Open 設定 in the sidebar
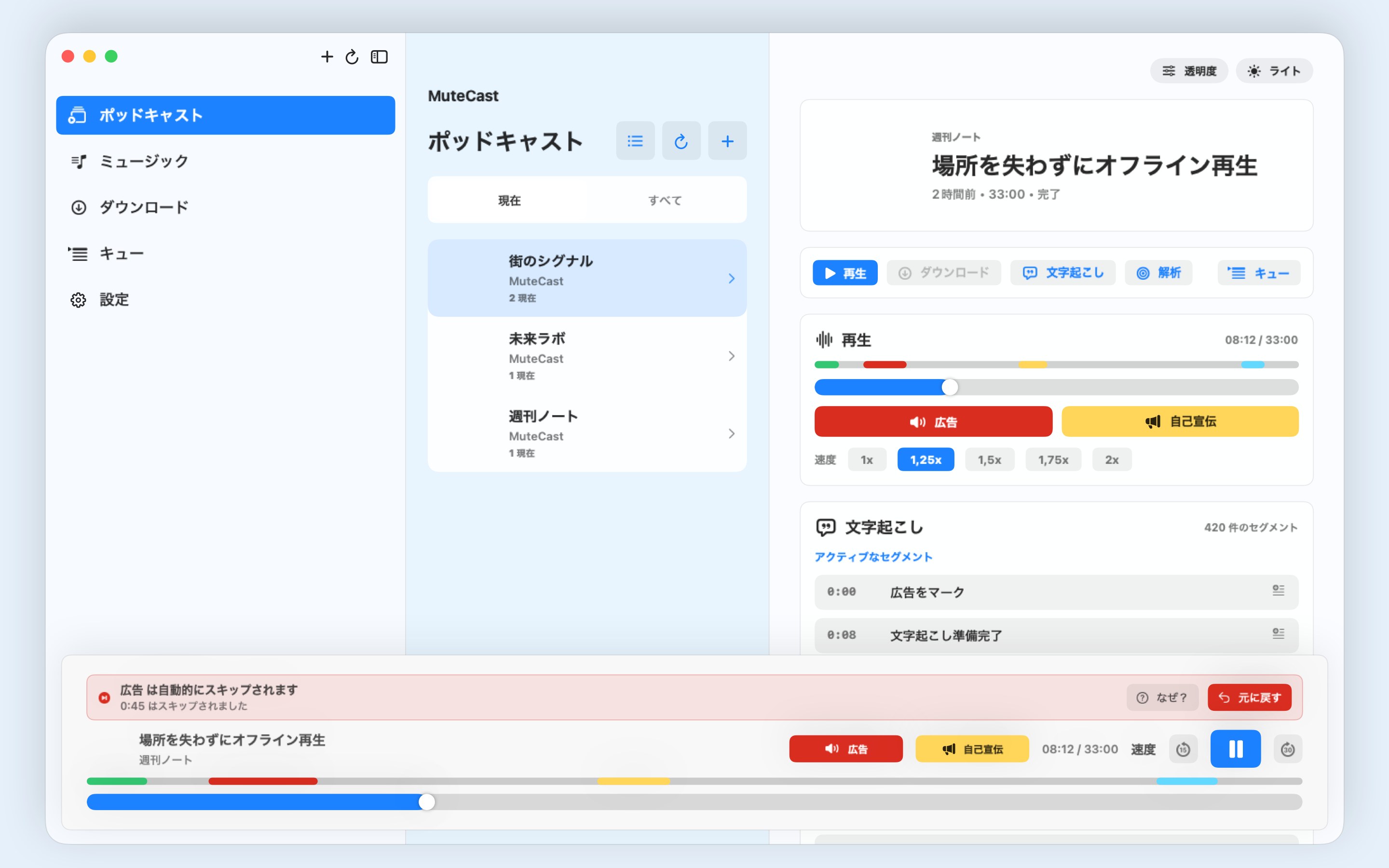This screenshot has width=1389, height=868. tap(226, 299)
